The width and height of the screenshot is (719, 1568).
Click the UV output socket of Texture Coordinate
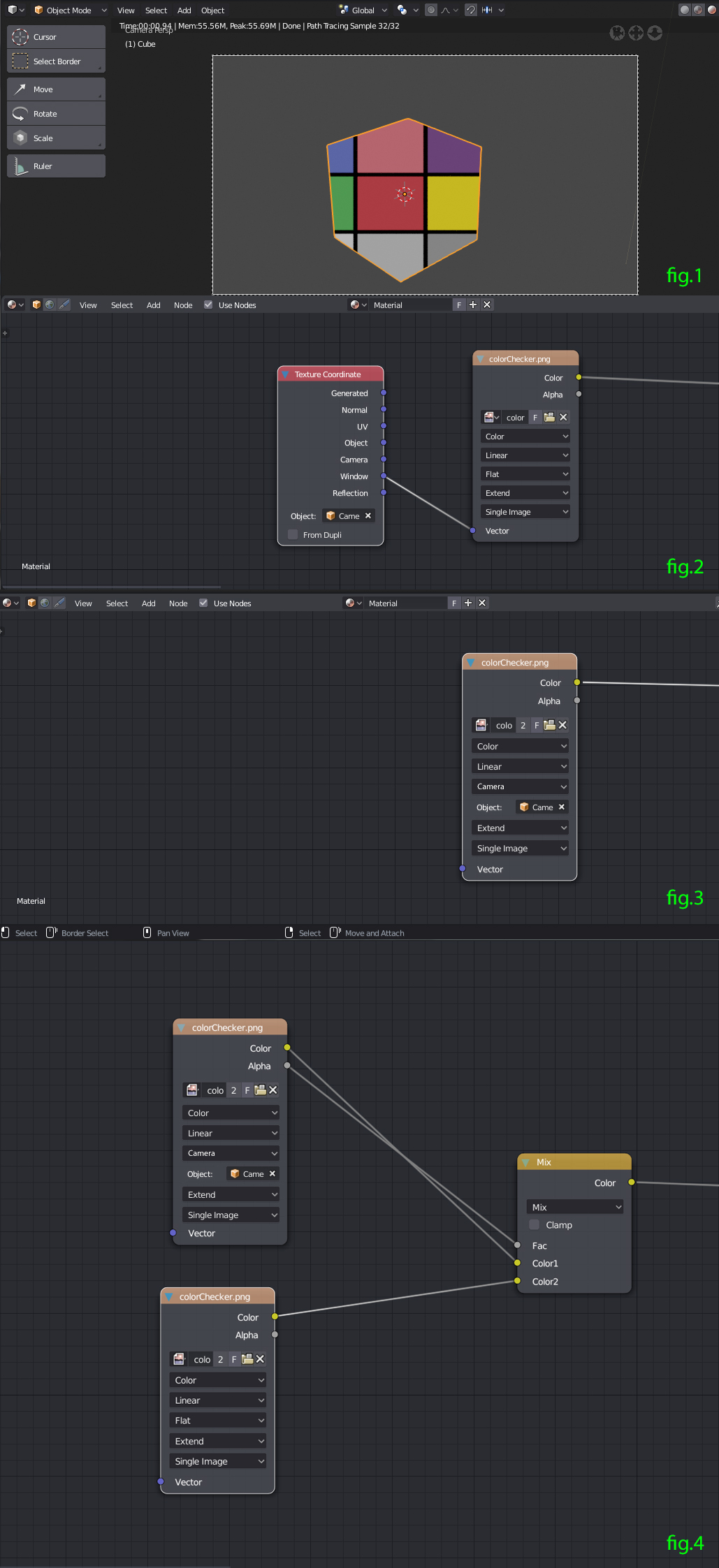[384, 426]
